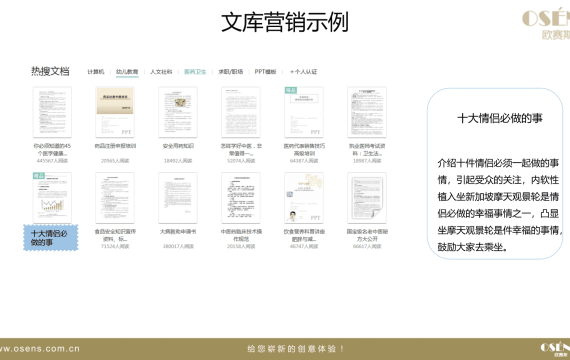Viewport: 570px width, 360px height.
Task: Open the 国宝级名老中医秘方 thumbnail
Action: pos(367,197)
